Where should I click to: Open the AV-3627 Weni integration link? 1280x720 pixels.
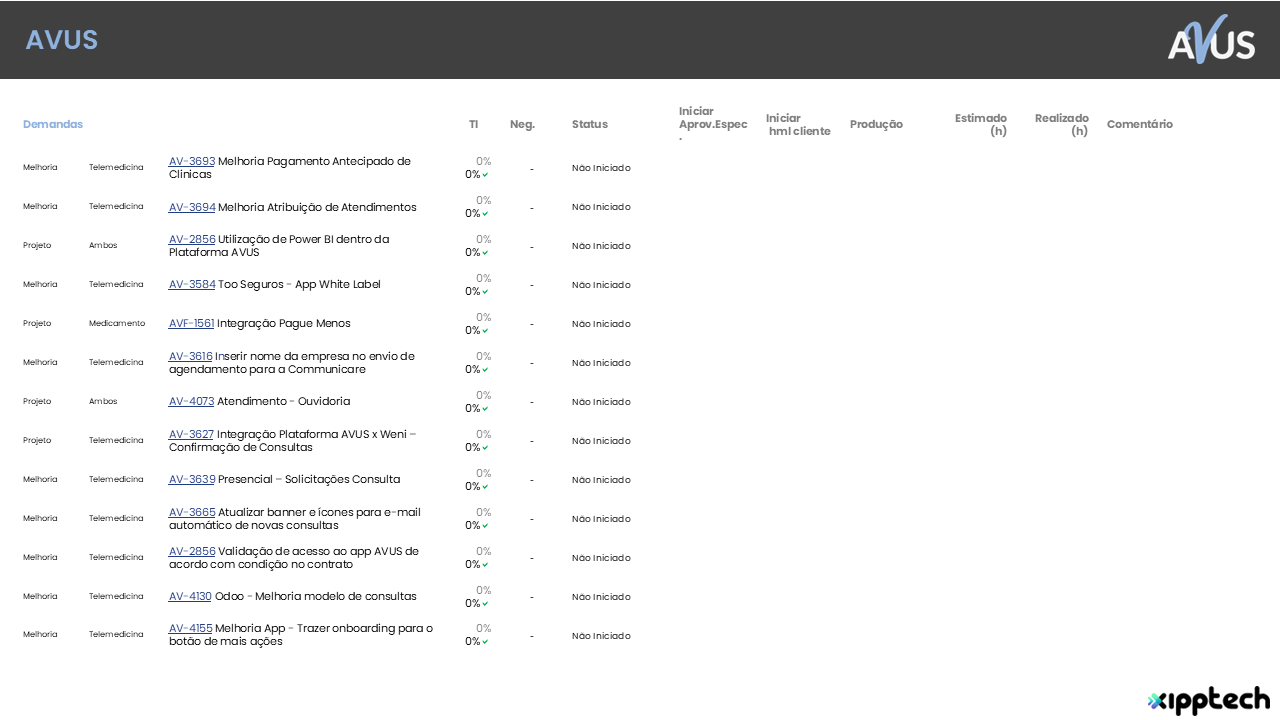[x=192, y=434]
